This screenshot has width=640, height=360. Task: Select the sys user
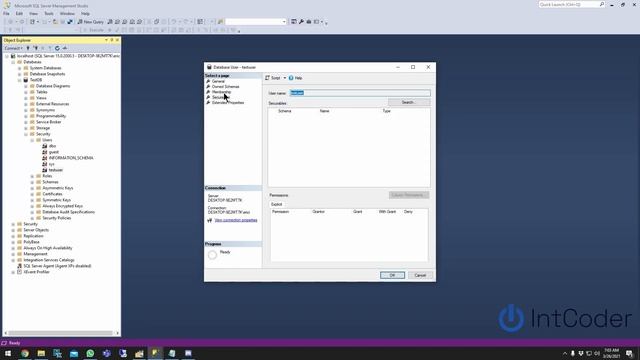(51, 164)
